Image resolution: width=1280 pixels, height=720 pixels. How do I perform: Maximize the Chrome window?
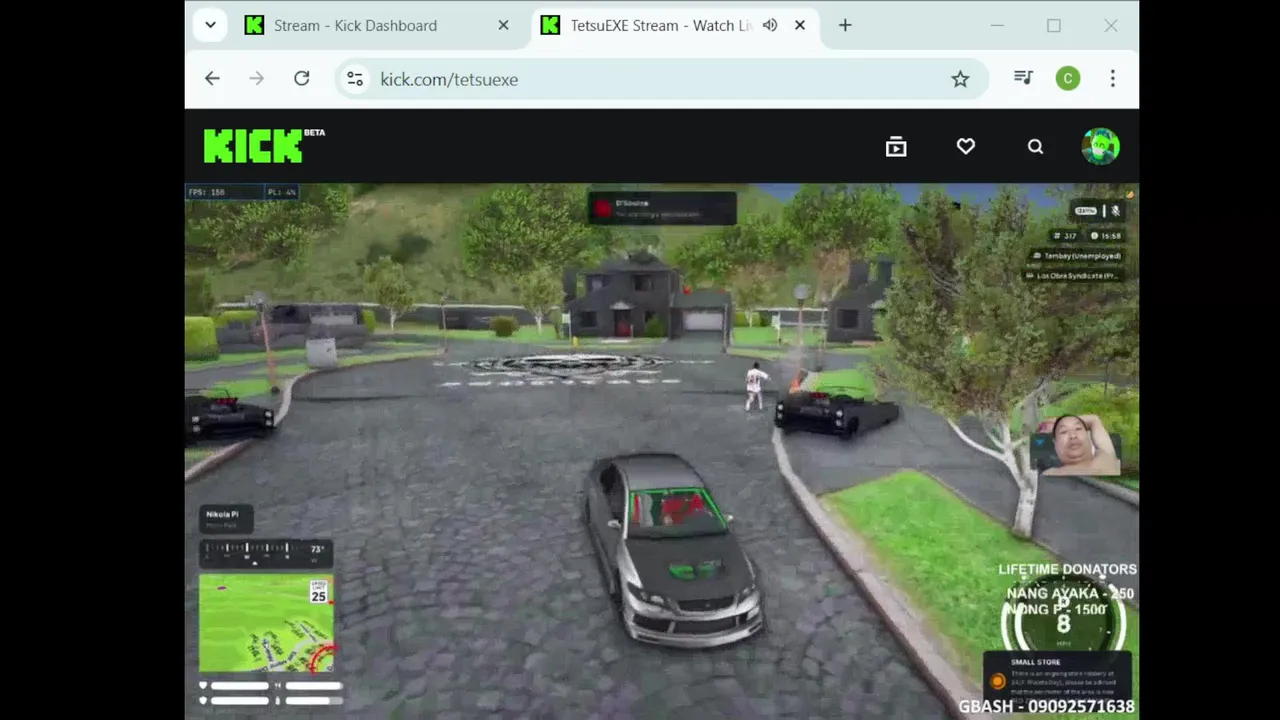[1054, 26]
